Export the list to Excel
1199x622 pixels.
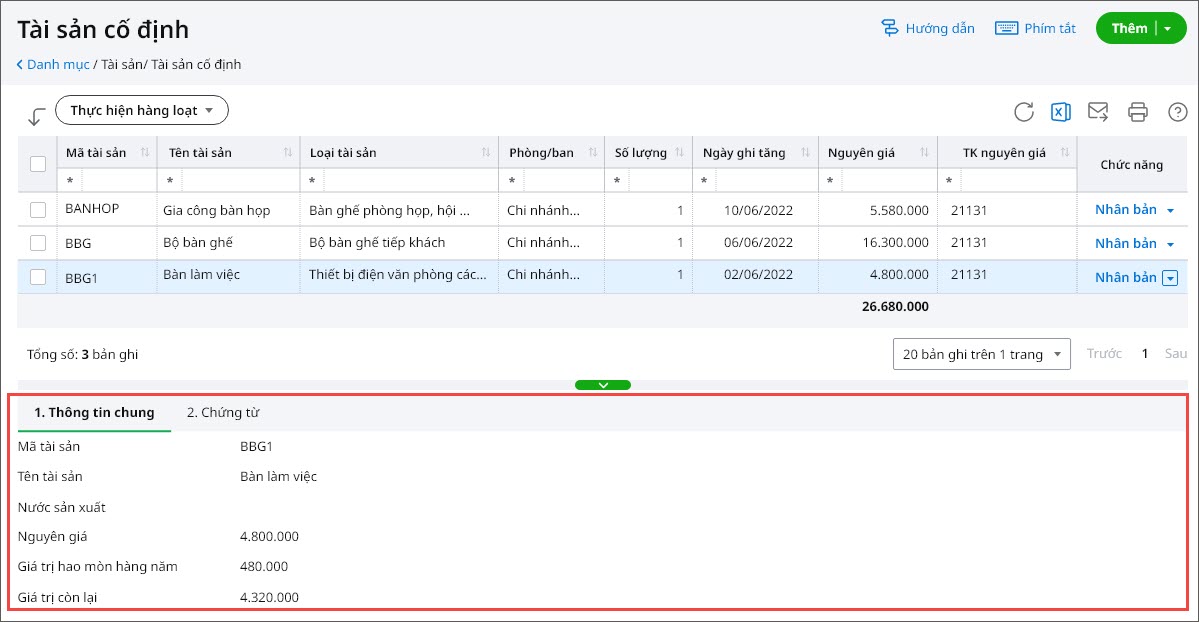[1061, 112]
